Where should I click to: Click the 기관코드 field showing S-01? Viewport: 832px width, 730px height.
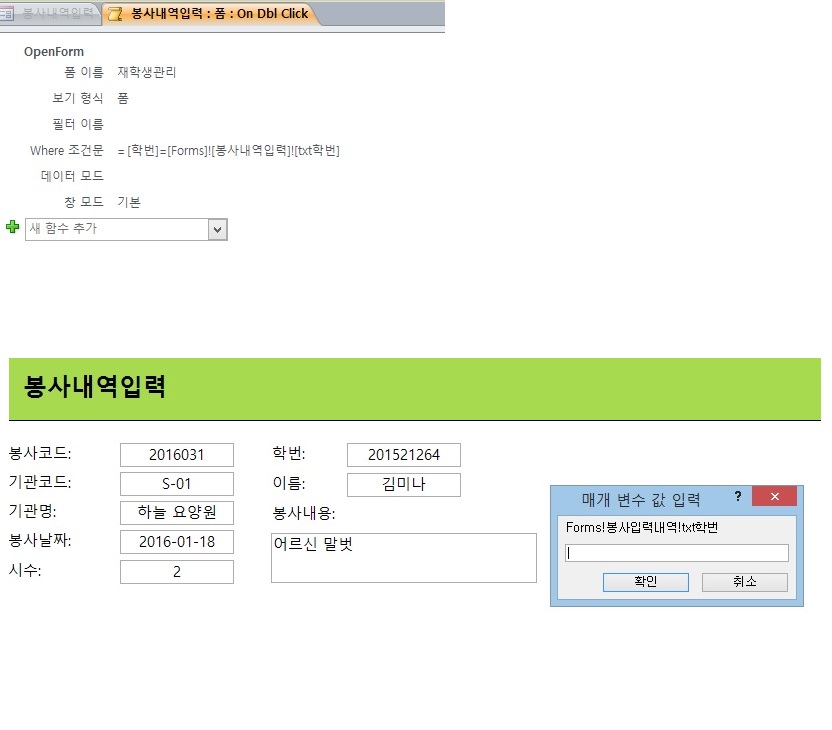176,484
